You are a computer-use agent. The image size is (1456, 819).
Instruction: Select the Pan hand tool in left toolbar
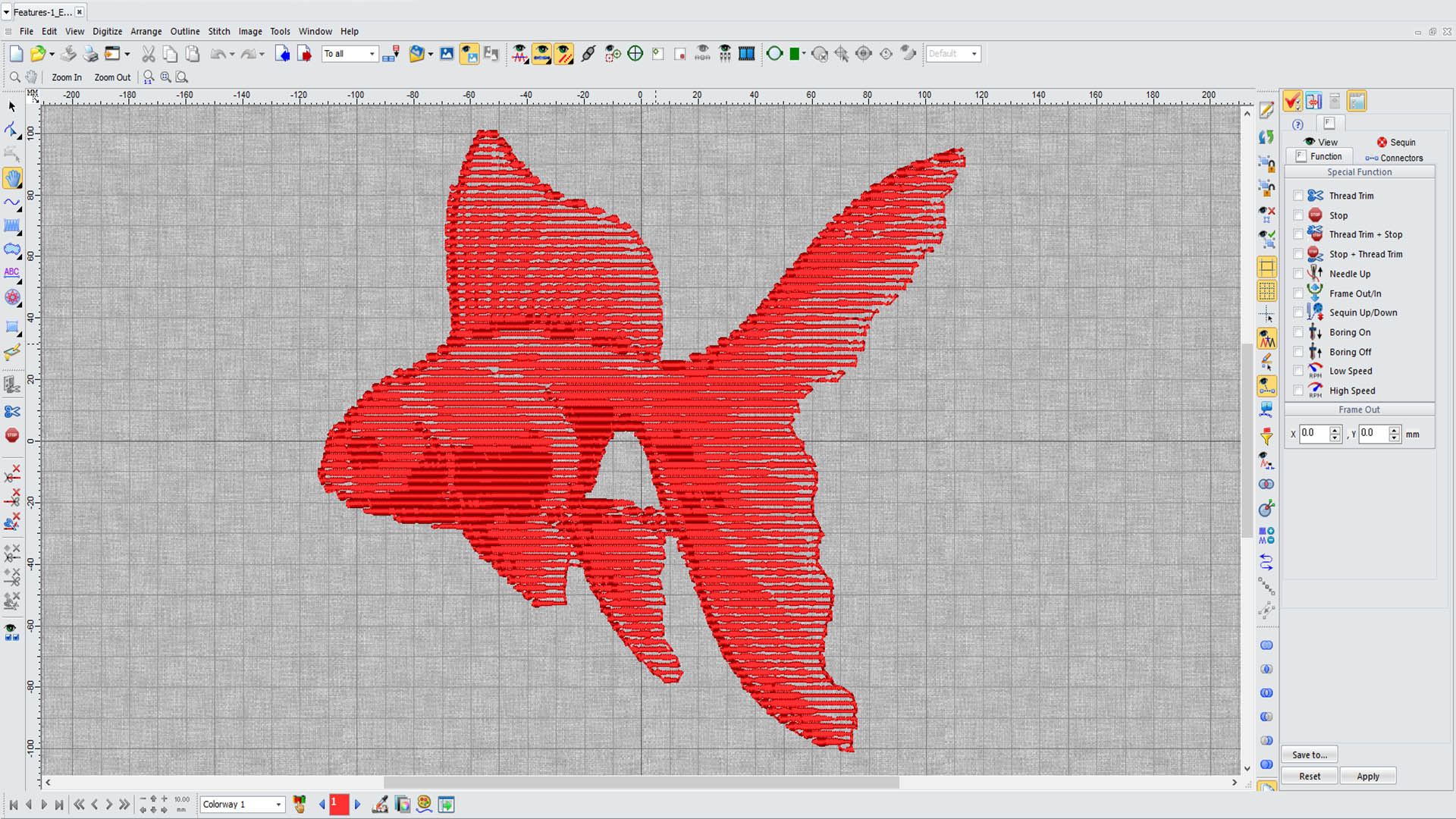click(x=13, y=178)
